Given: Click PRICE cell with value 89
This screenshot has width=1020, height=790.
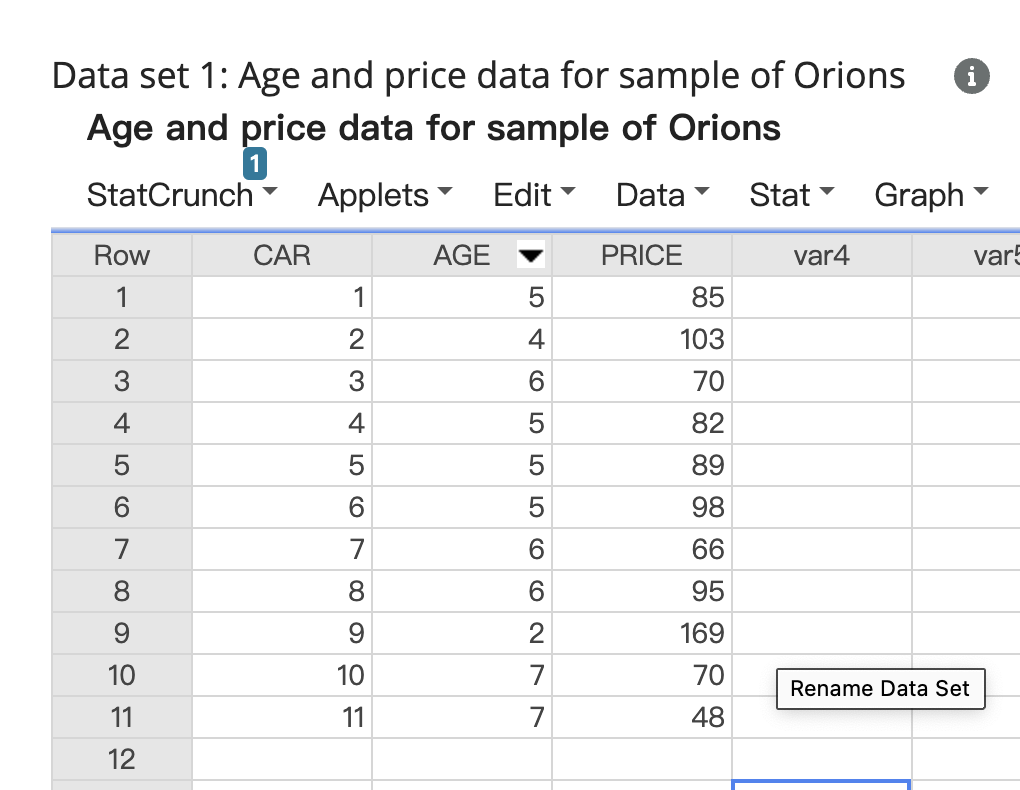Looking at the screenshot, I should [x=641, y=465].
